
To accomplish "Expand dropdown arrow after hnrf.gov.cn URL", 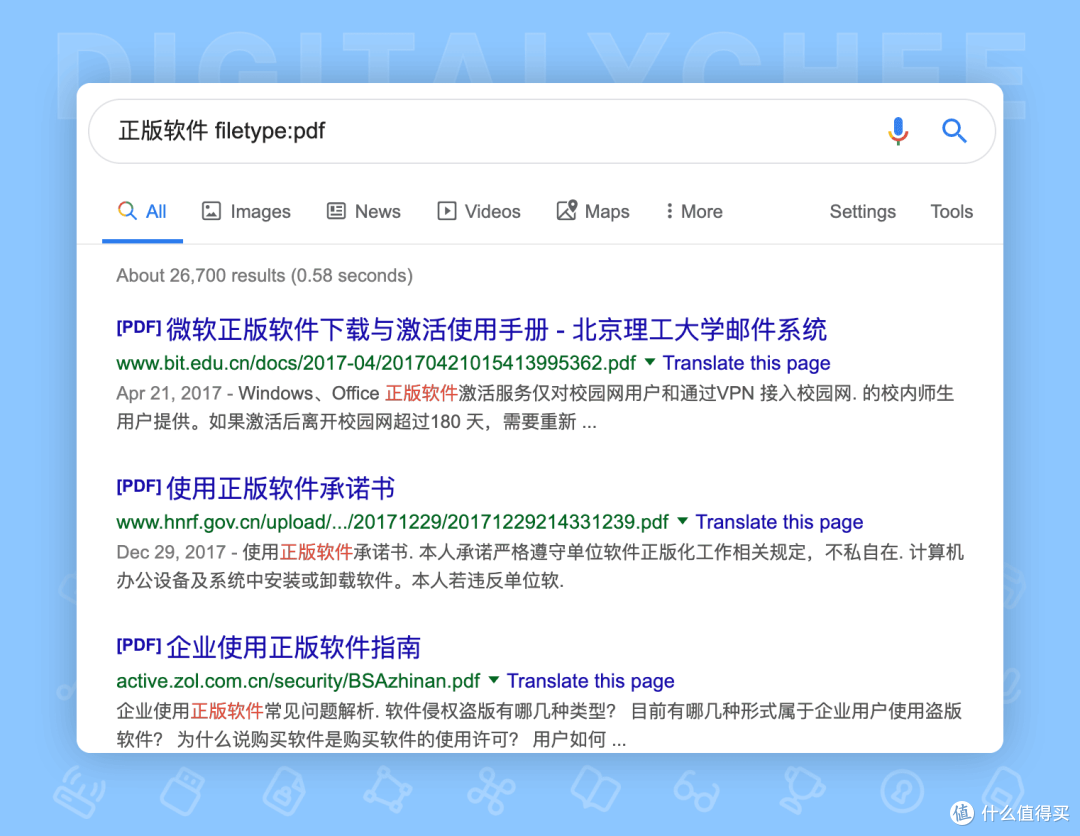I will pyautogui.click(x=682, y=521).
